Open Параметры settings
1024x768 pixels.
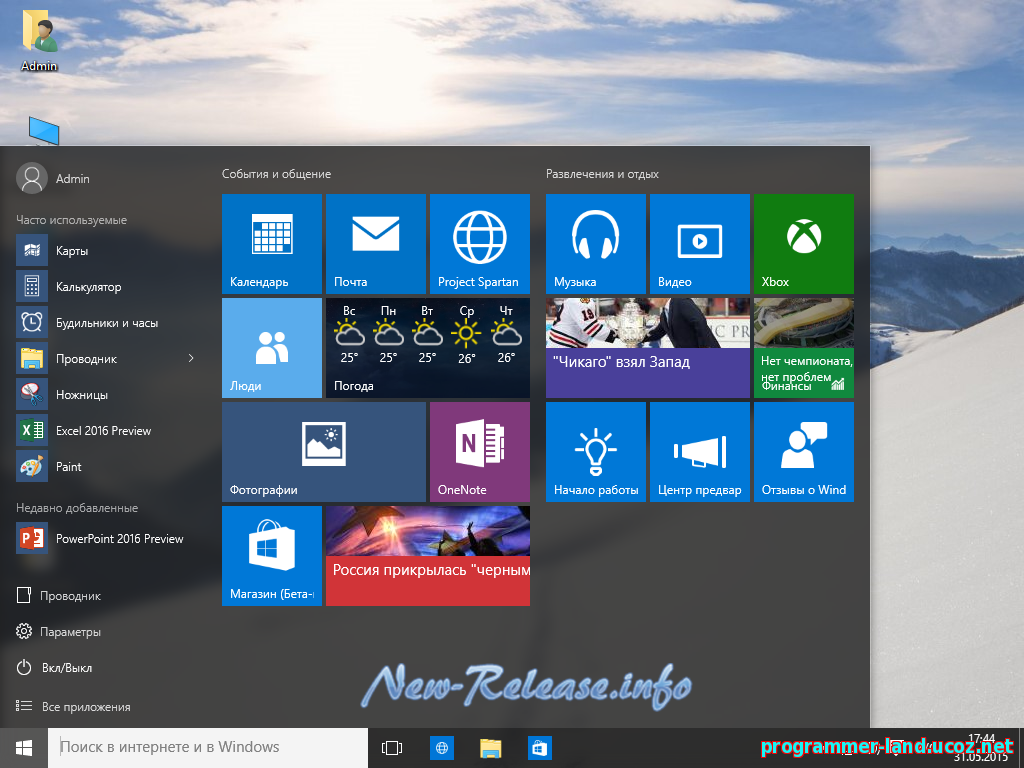tap(59, 632)
